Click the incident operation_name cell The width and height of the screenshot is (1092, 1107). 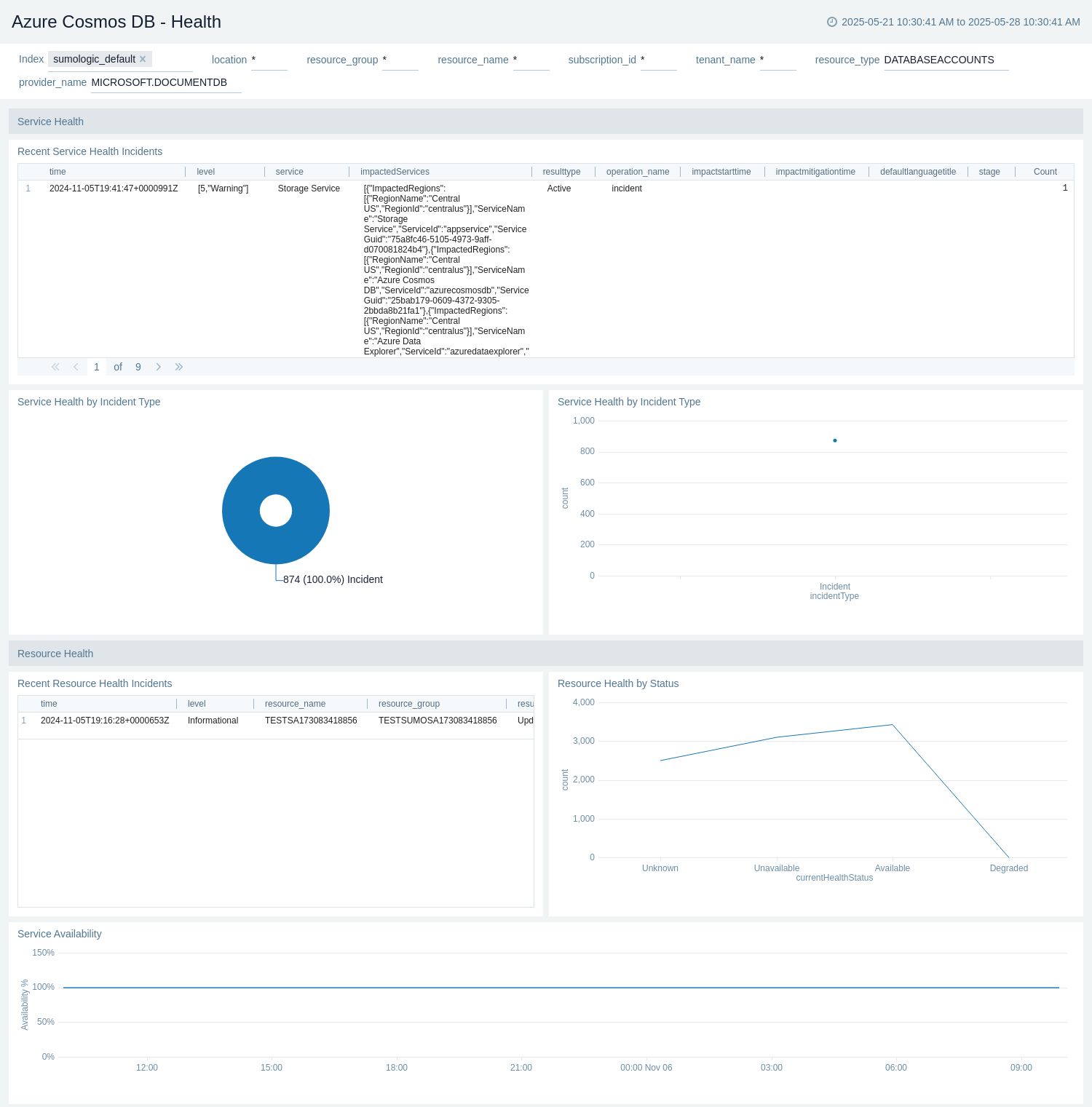627,189
